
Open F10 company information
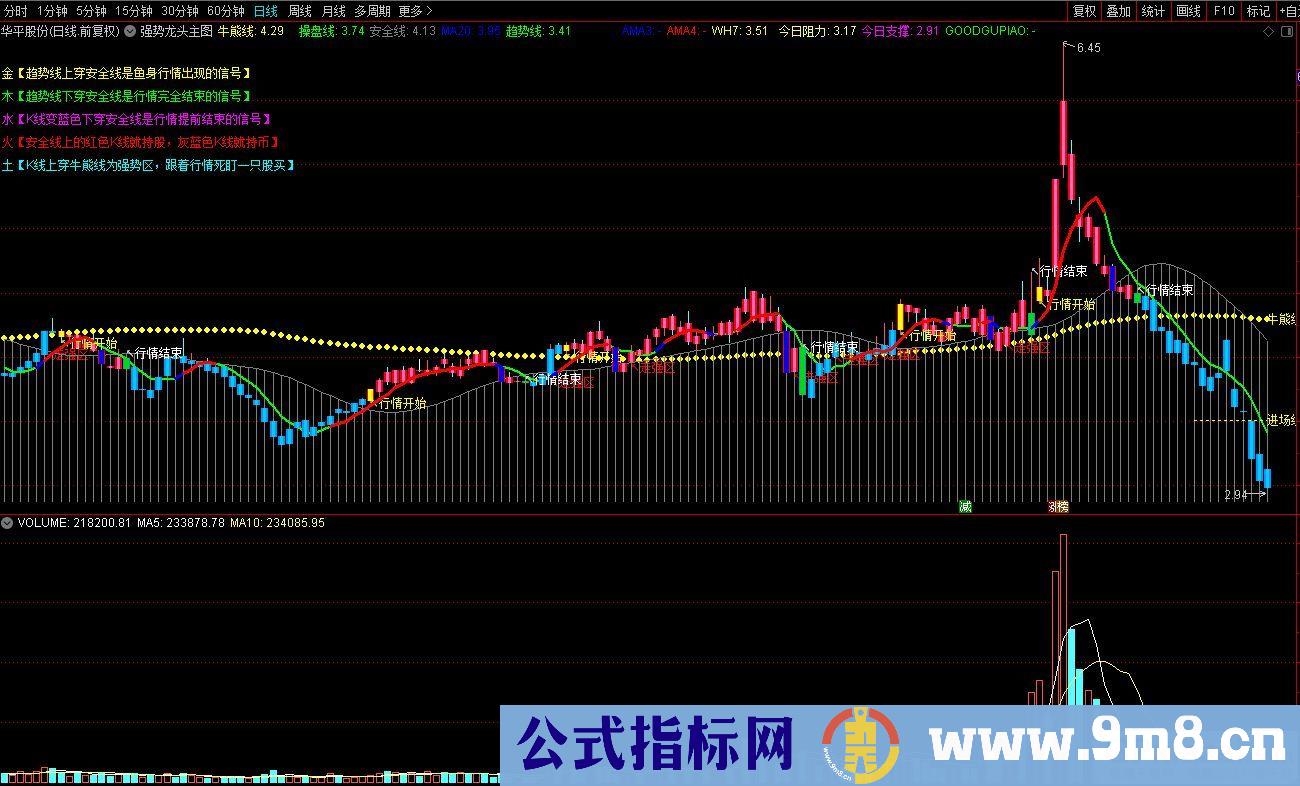(1223, 11)
